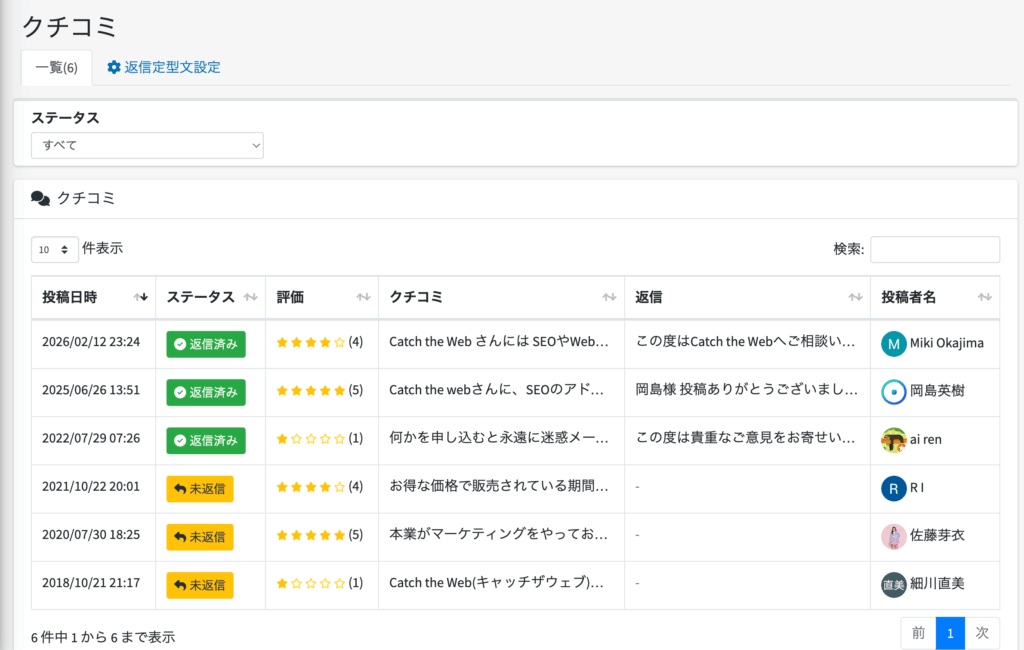Click the R I user avatar

click(x=893, y=488)
